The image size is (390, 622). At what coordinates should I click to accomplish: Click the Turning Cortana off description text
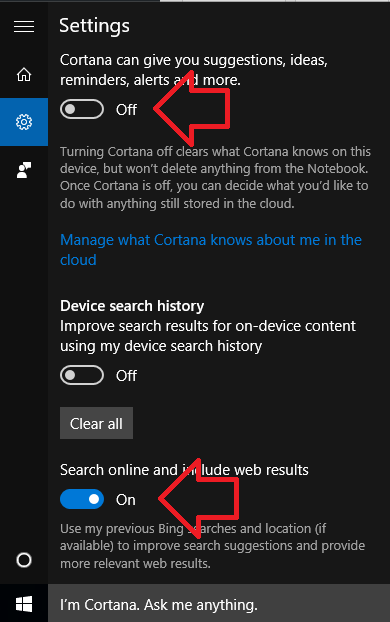pos(215,177)
